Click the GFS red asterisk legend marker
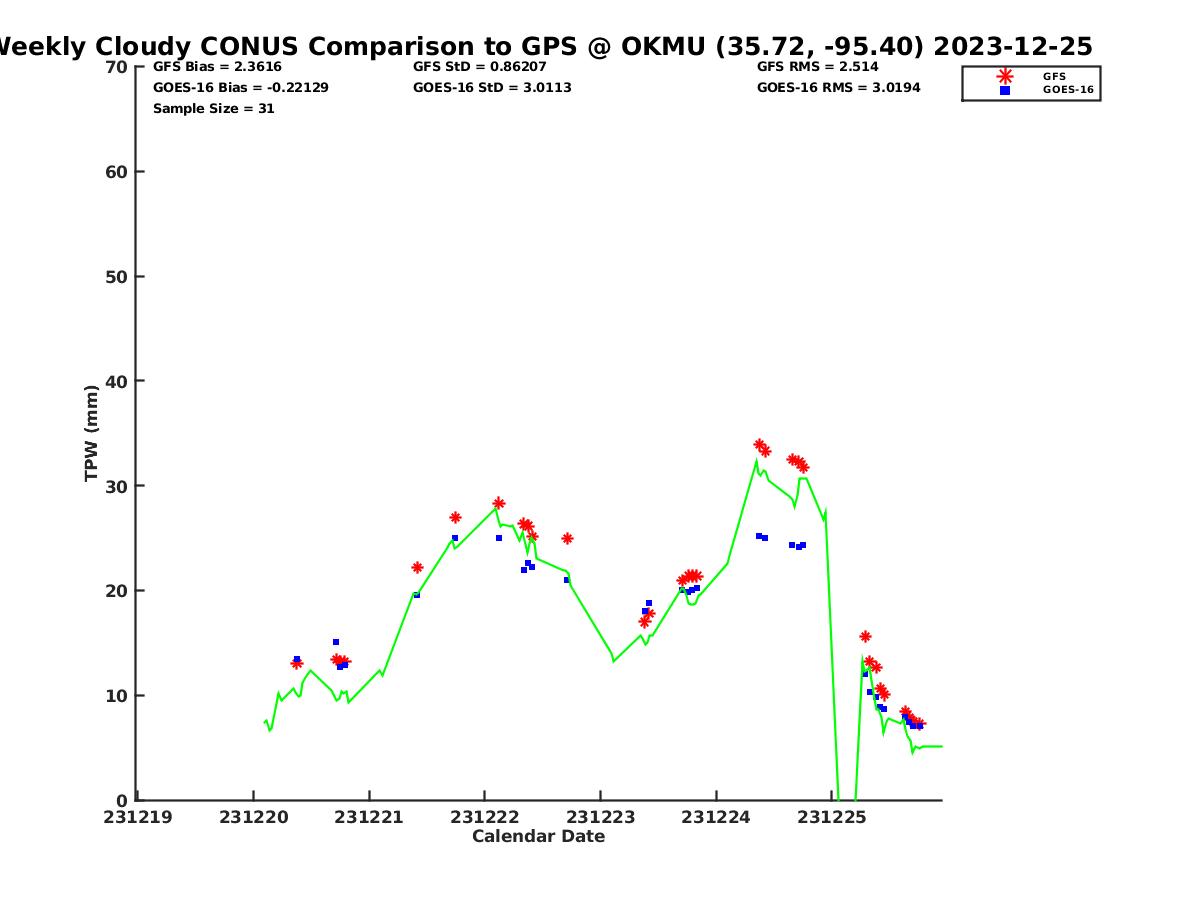1200x900 pixels. coord(1005,76)
